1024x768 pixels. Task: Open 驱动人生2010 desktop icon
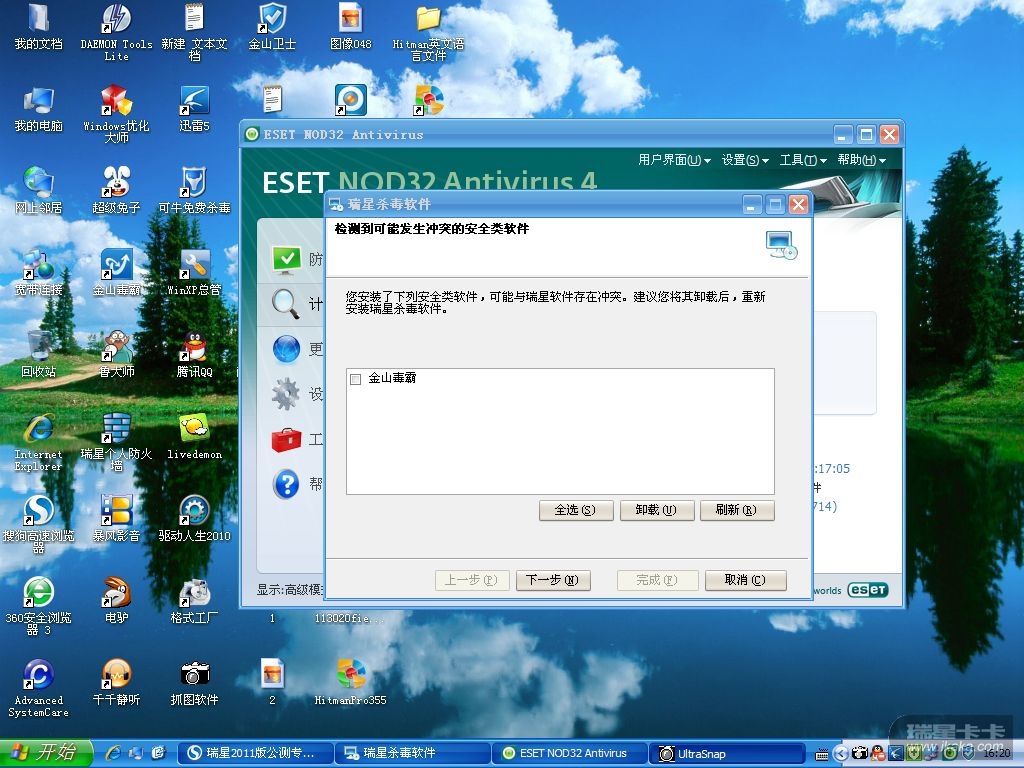tap(195, 518)
